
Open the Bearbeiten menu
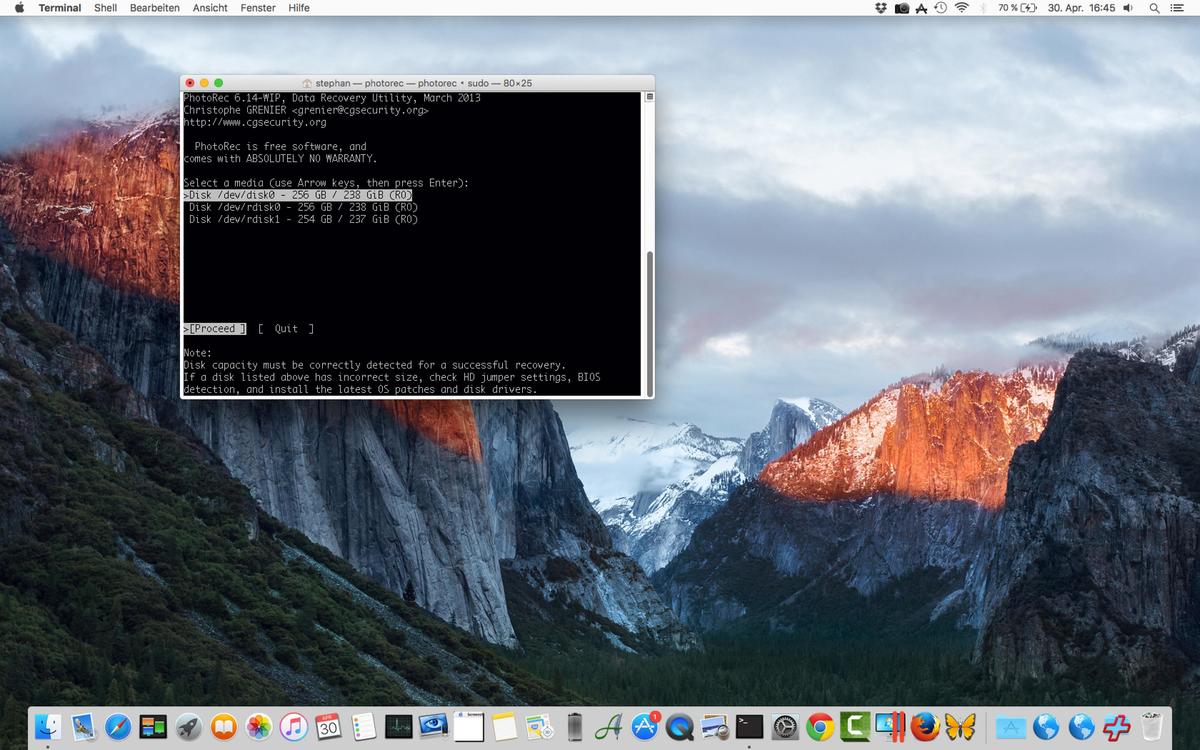pos(155,8)
